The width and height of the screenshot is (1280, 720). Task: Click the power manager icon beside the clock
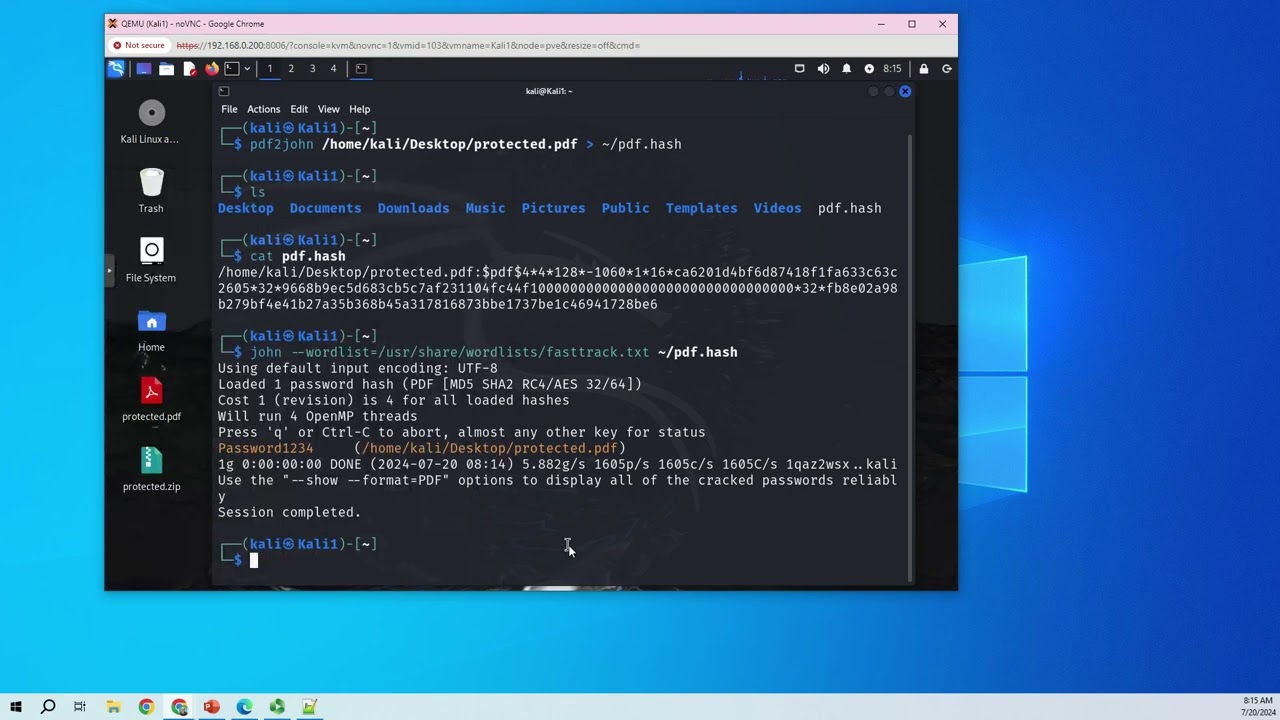coord(869,69)
